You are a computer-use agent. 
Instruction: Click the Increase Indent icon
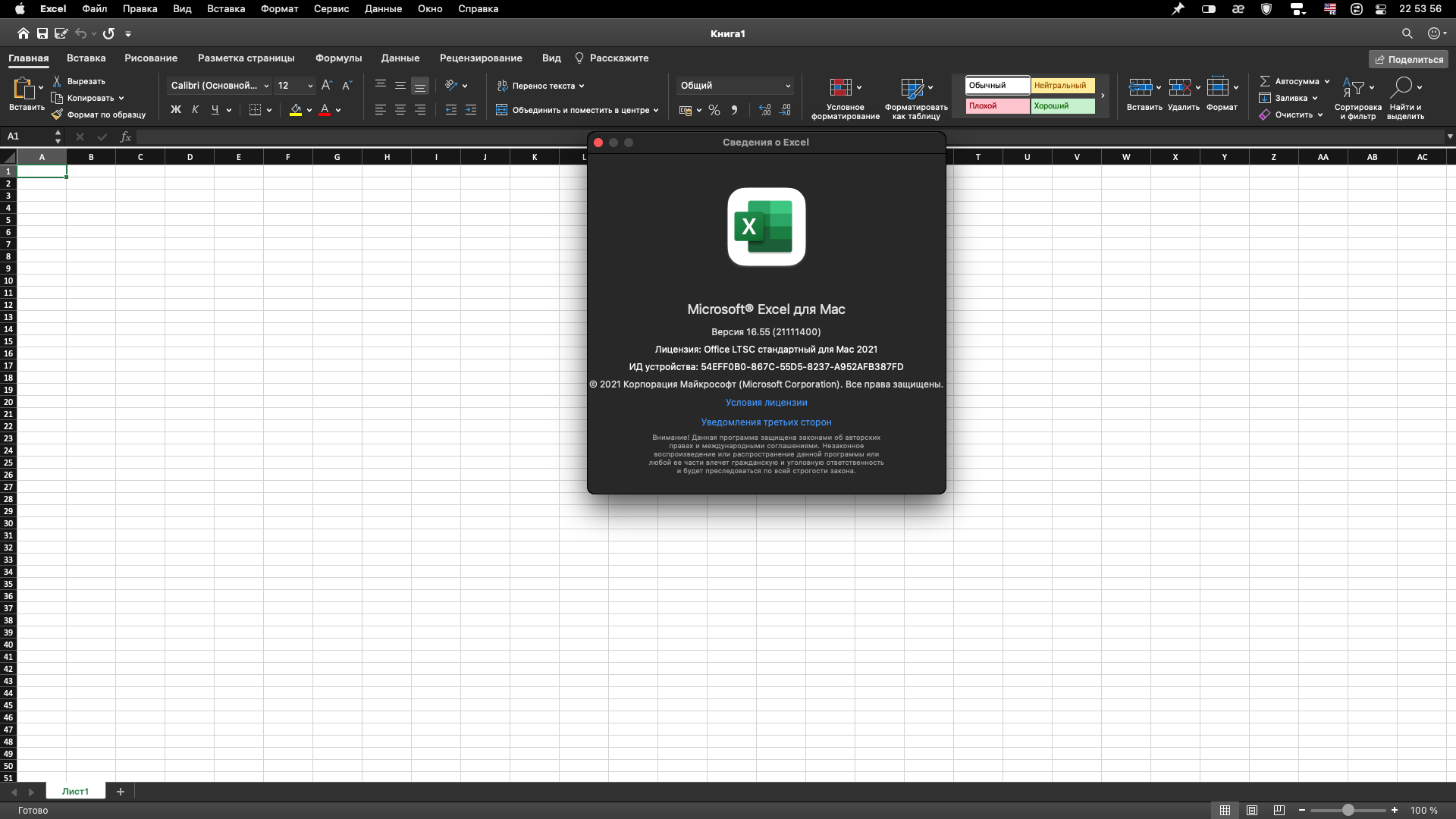pyautogui.click(x=470, y=110)
